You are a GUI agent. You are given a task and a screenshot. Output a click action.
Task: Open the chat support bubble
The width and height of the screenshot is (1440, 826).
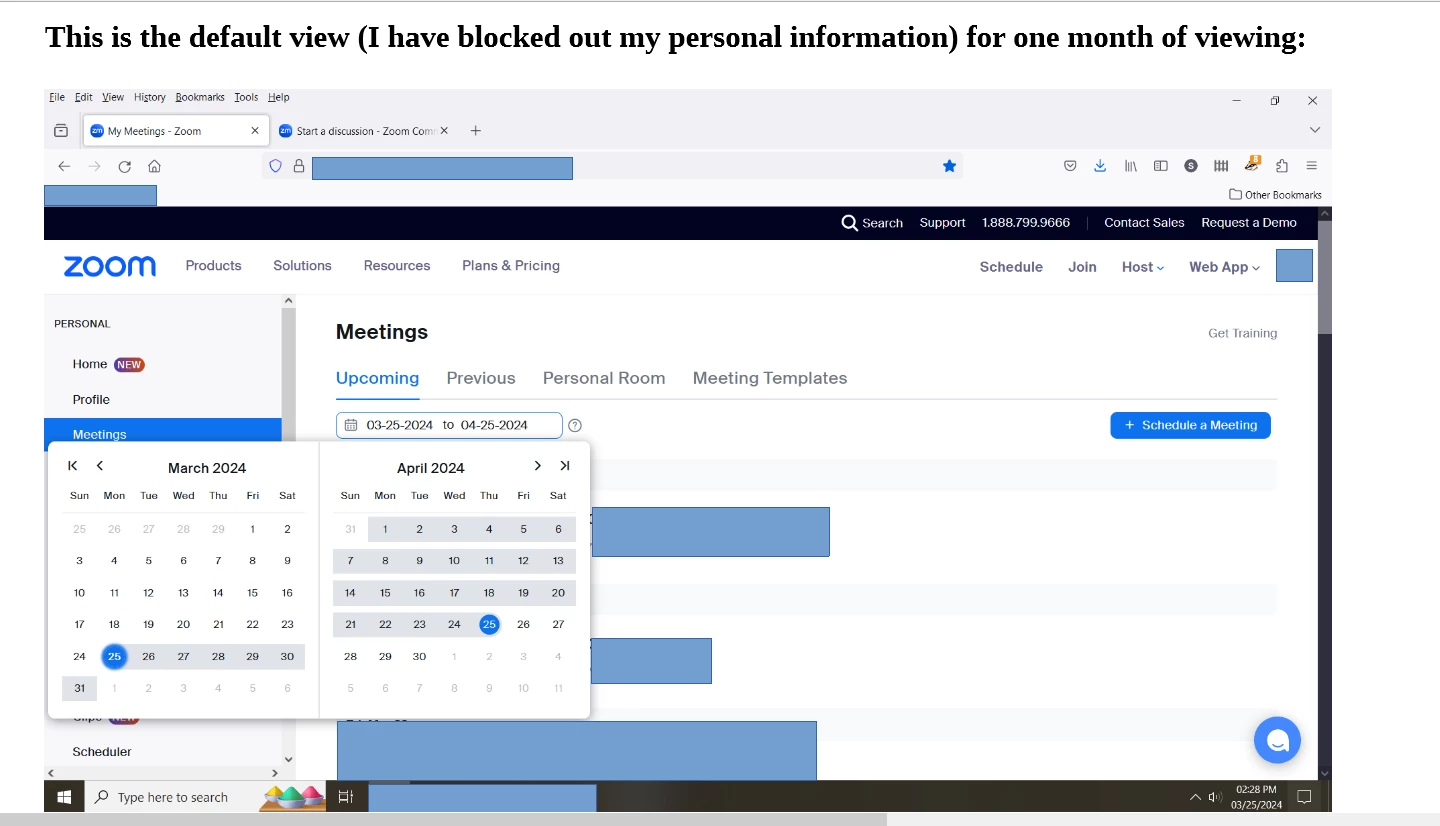(1277, 741)
